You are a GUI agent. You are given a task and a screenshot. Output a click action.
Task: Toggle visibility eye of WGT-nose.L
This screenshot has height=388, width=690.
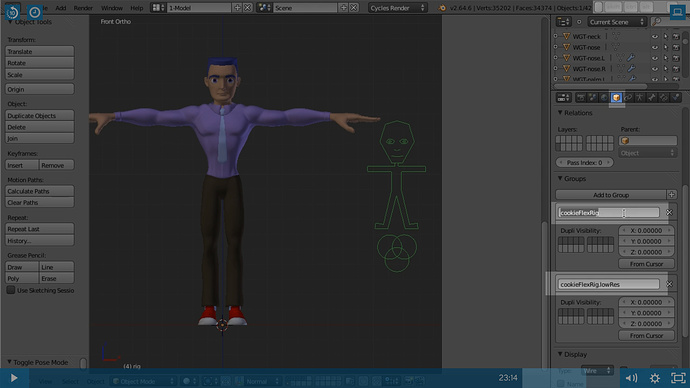coord(655,58)
